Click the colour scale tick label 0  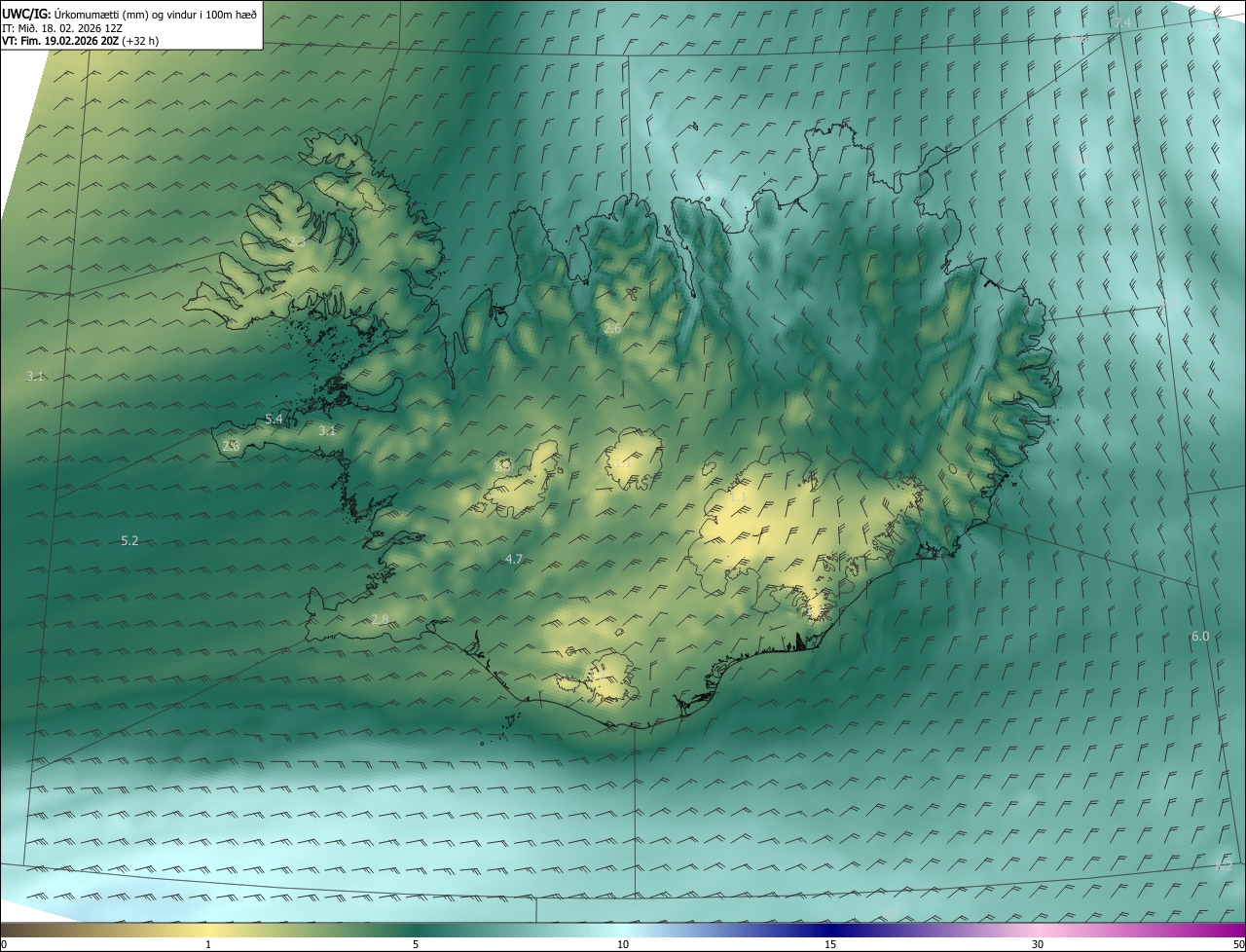tap(4, 945)
